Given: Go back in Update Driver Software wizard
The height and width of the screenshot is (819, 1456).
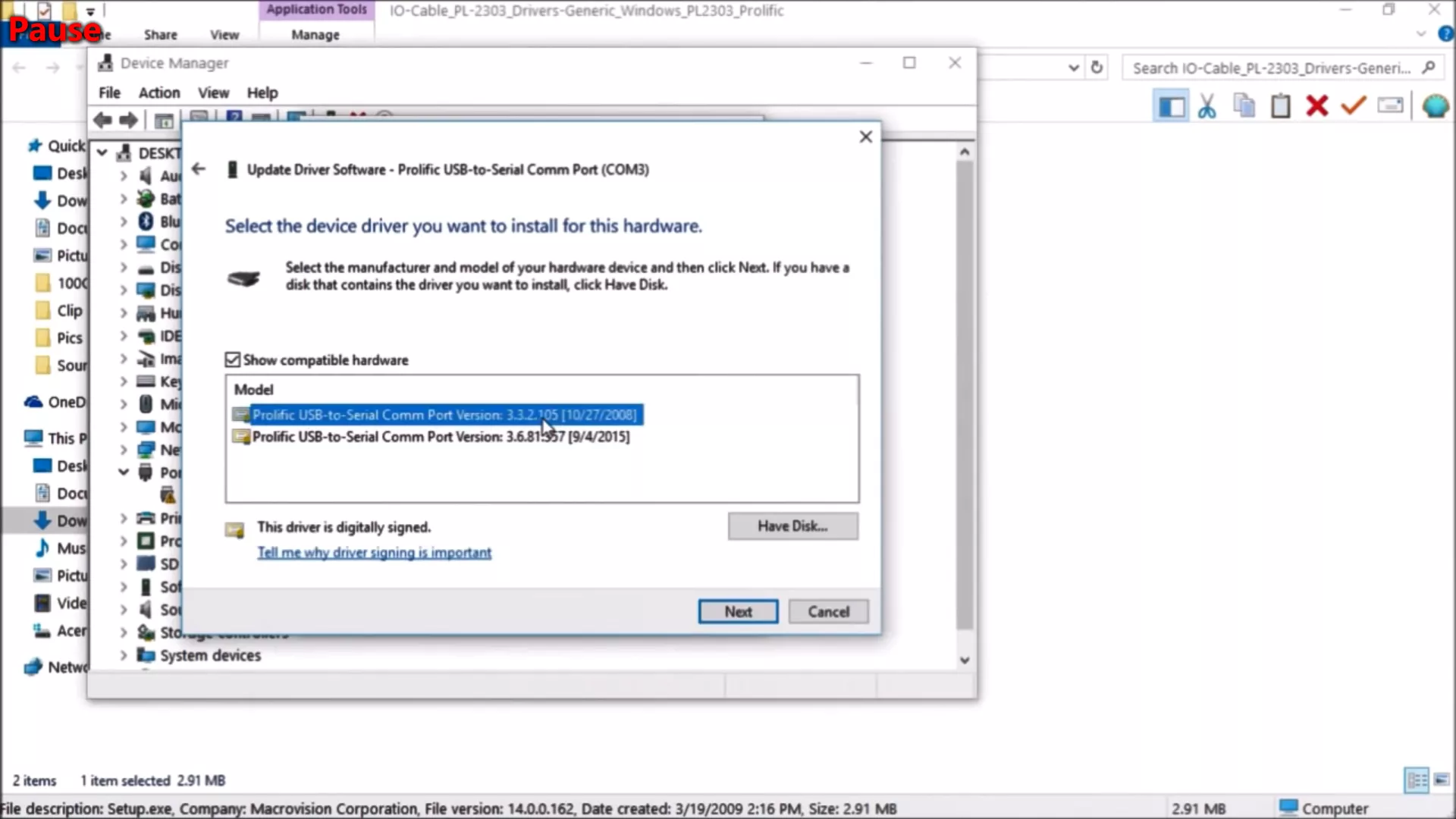Looking at the screenshot, I should [199, 169].
